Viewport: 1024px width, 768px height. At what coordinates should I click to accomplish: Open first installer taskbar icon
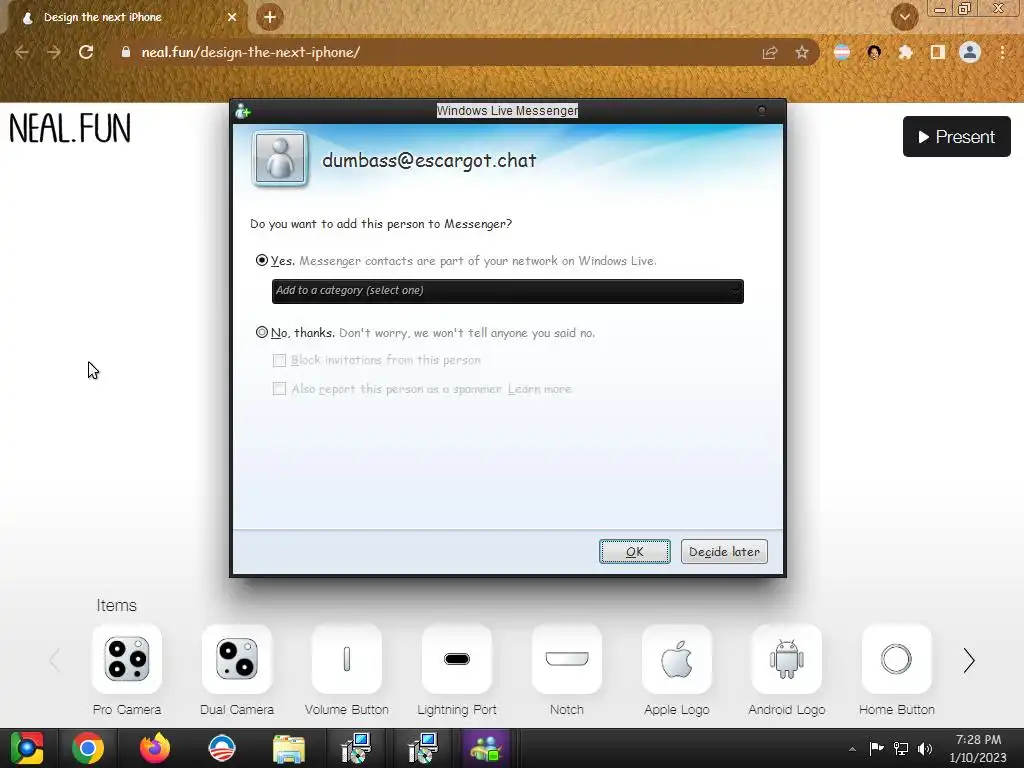(356, 748)
